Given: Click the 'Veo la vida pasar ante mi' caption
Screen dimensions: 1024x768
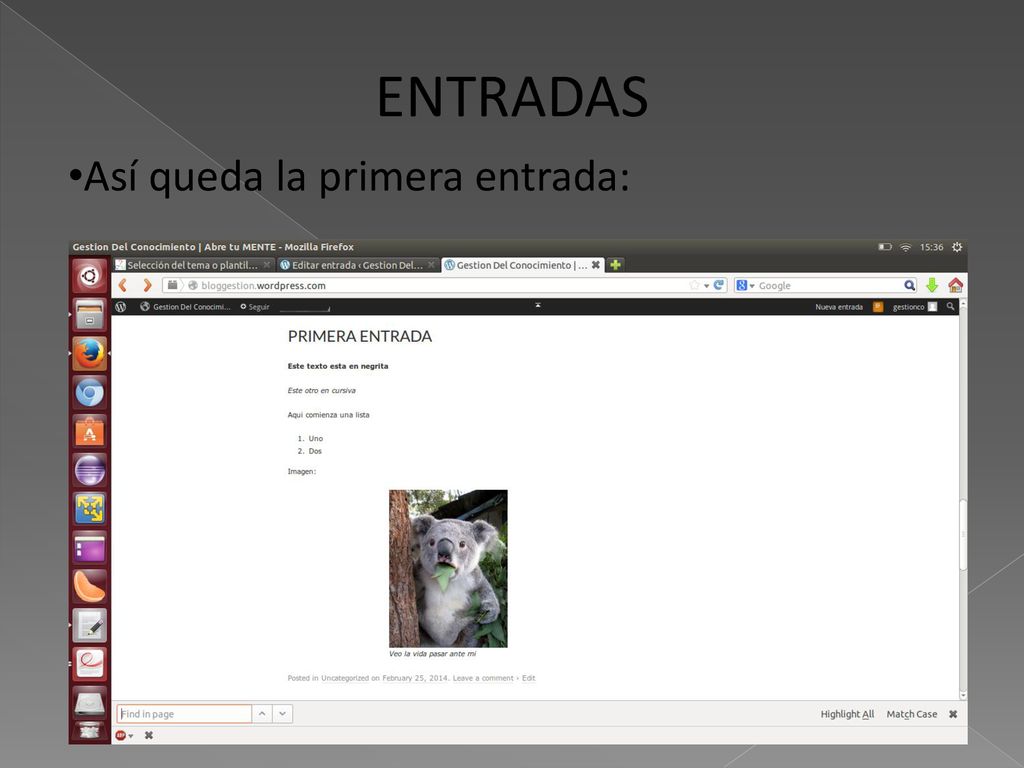Looking at the screenshot, I should [432, 654].
